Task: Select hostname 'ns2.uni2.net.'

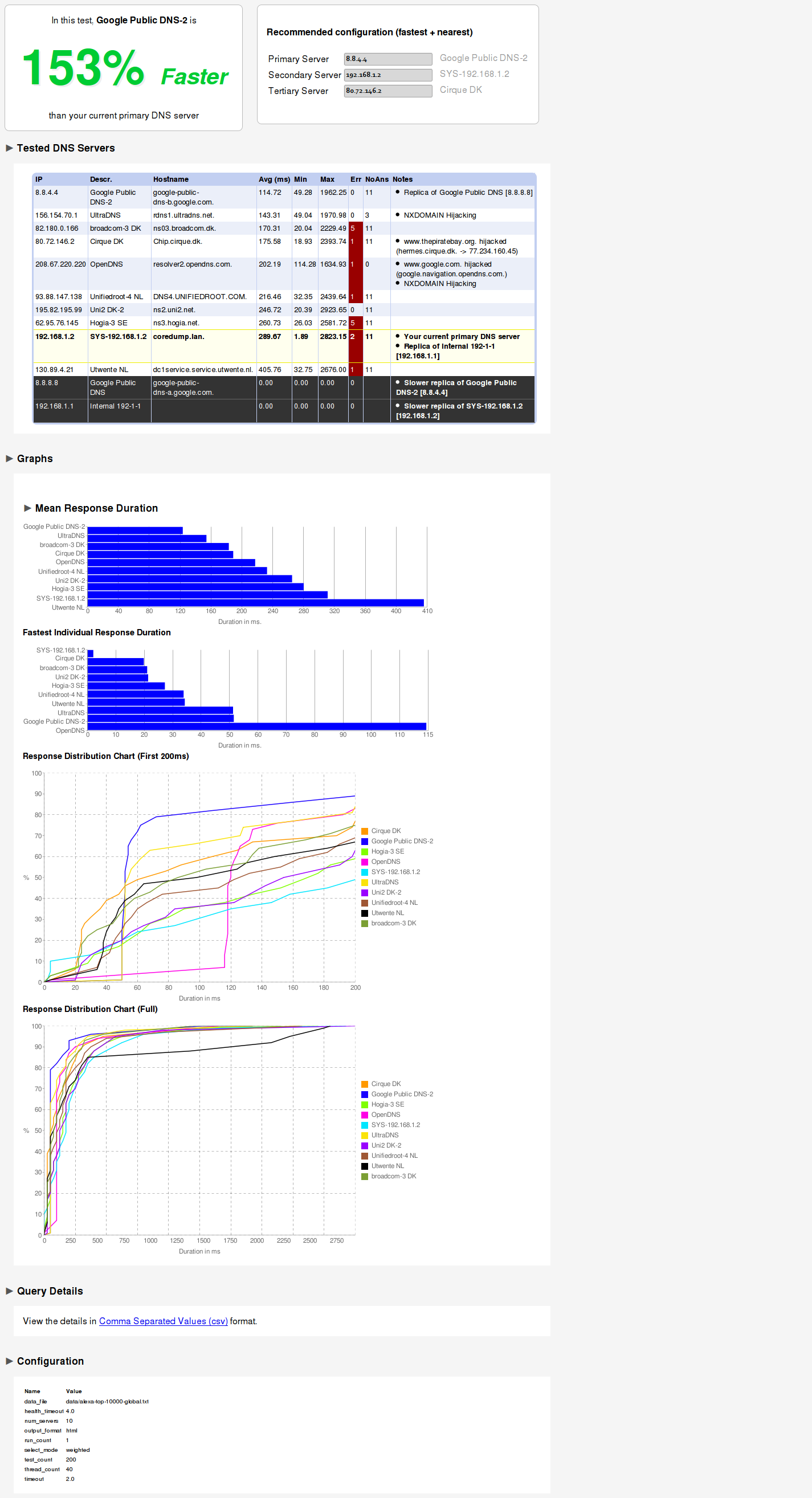Action: click(x=174, y=311)
